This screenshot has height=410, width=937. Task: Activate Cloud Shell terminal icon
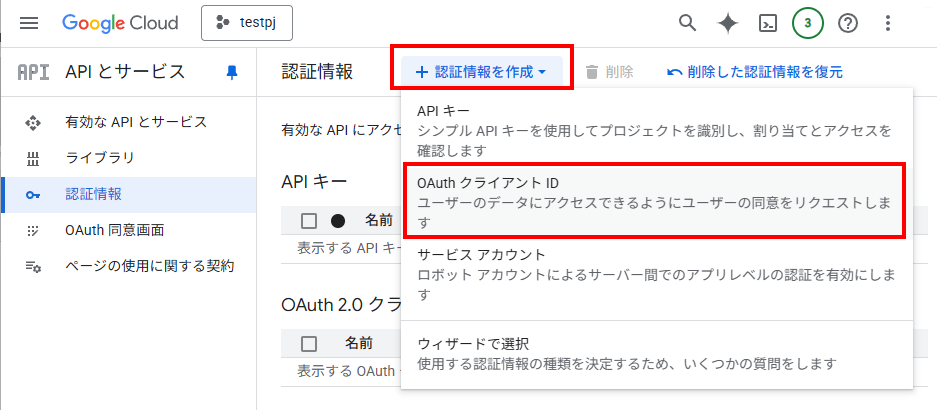click(x=768, y=23)
